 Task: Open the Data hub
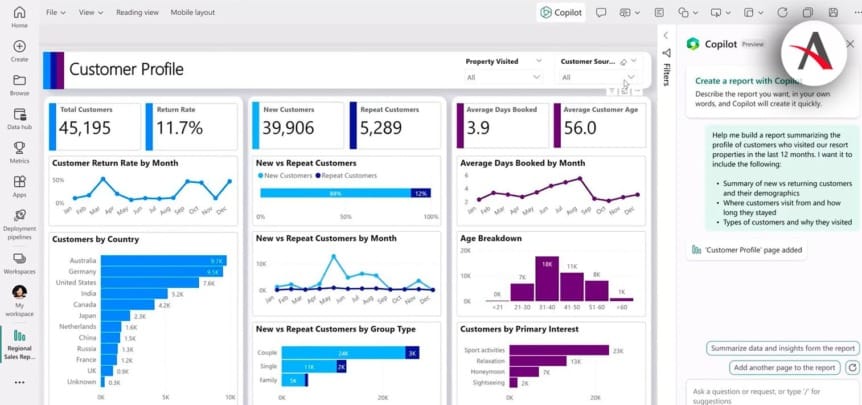19,119
